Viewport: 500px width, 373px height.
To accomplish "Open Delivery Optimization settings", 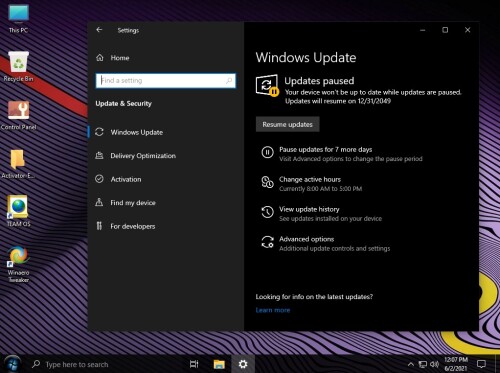I will [x=143, y=156].
